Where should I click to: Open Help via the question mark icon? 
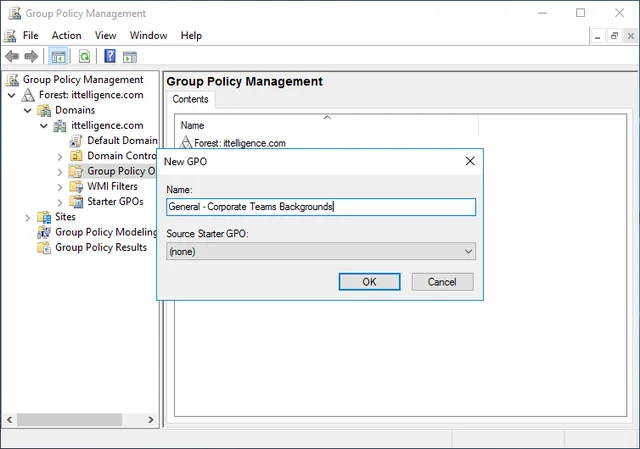tap(110, 56)
